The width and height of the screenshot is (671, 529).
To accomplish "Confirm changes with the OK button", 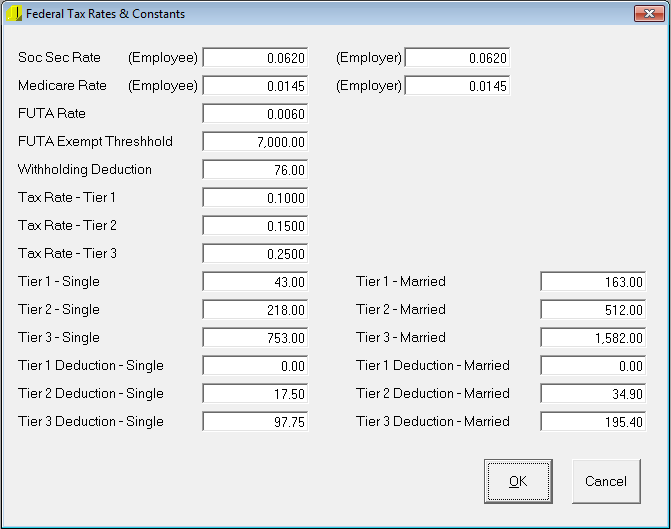I will tap(518, 481).
